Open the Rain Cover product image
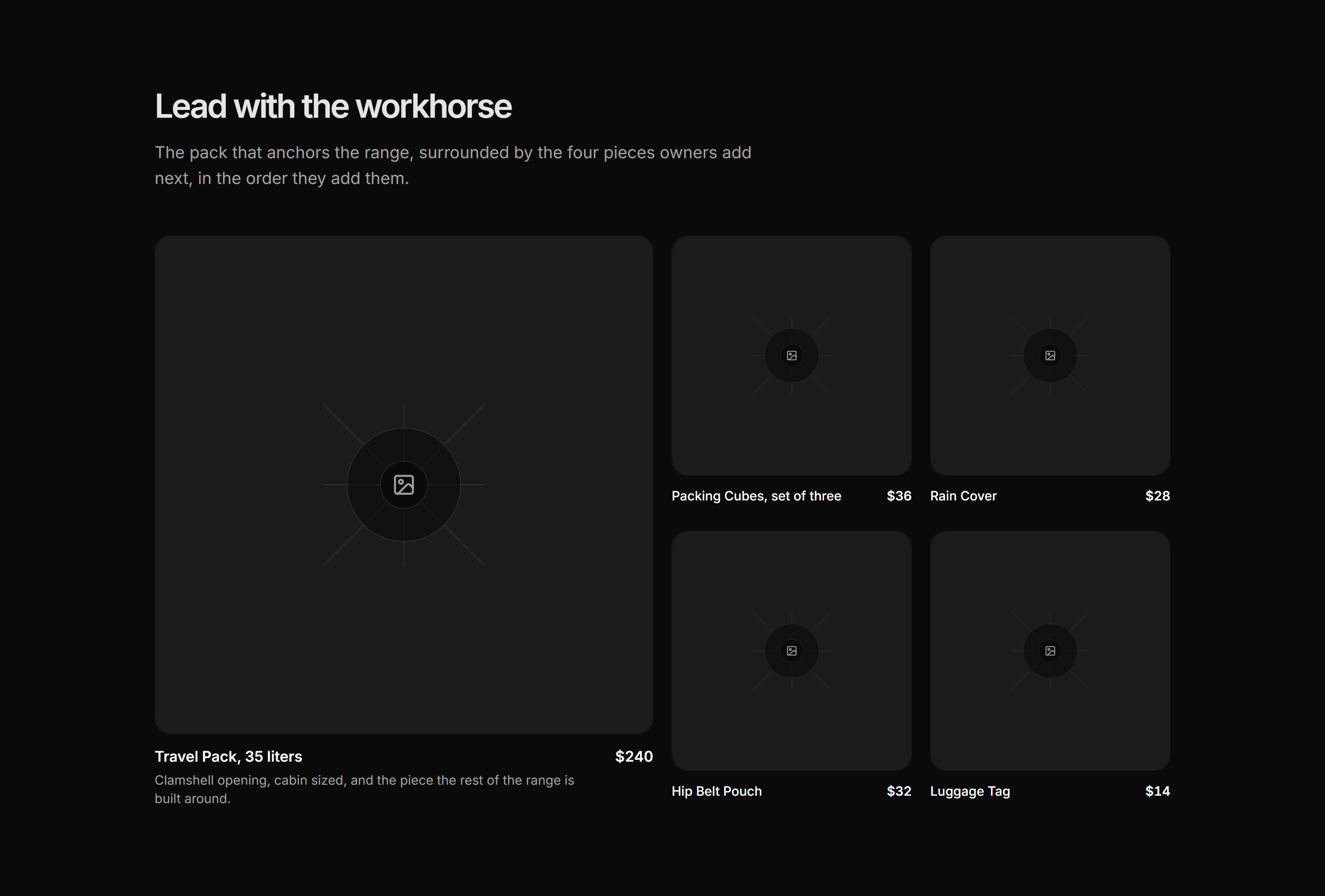This screenshot has height=896, width=1325. tap(1050, 356)
